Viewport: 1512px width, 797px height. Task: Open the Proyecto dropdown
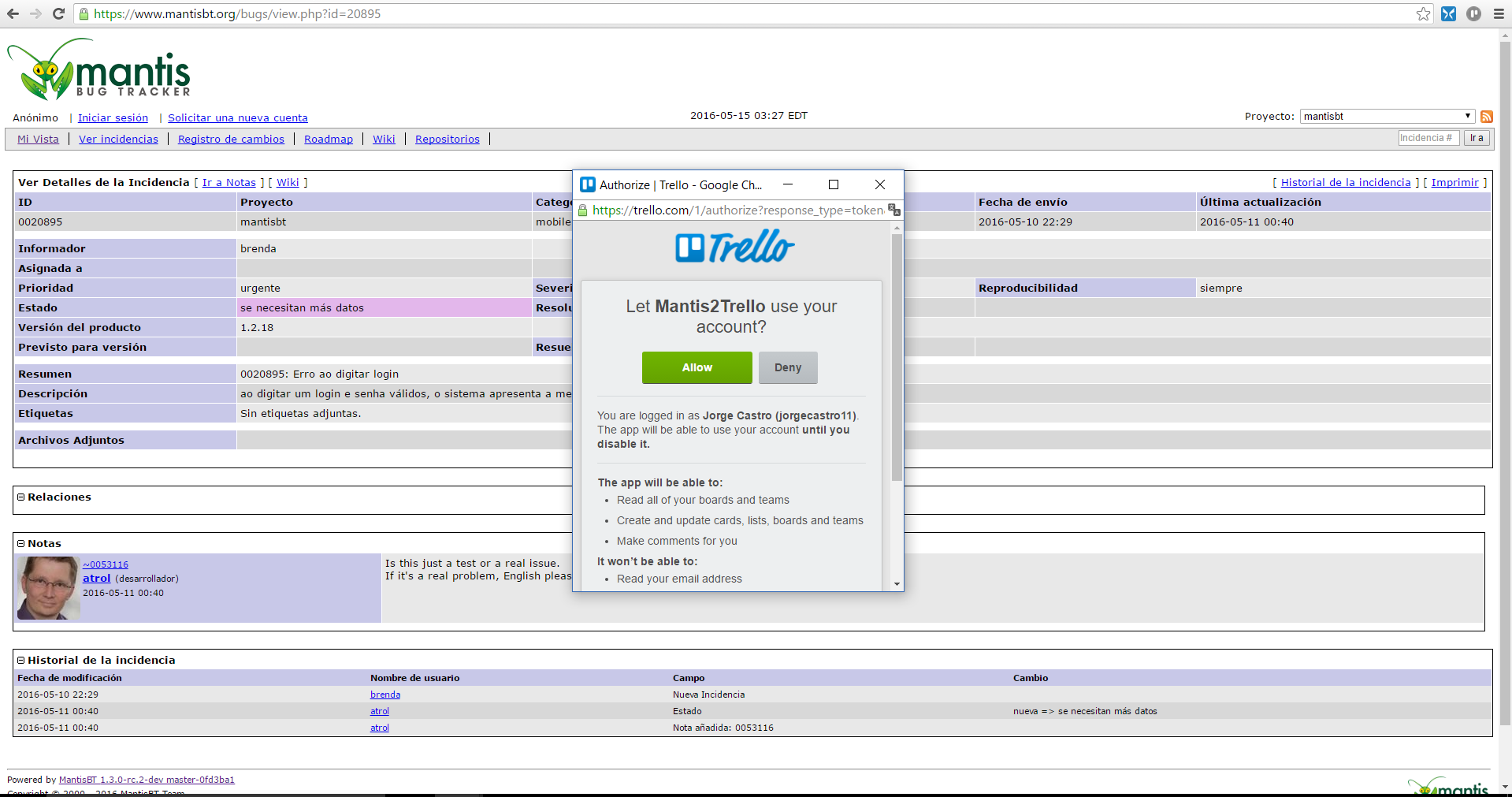point(1387,116)
